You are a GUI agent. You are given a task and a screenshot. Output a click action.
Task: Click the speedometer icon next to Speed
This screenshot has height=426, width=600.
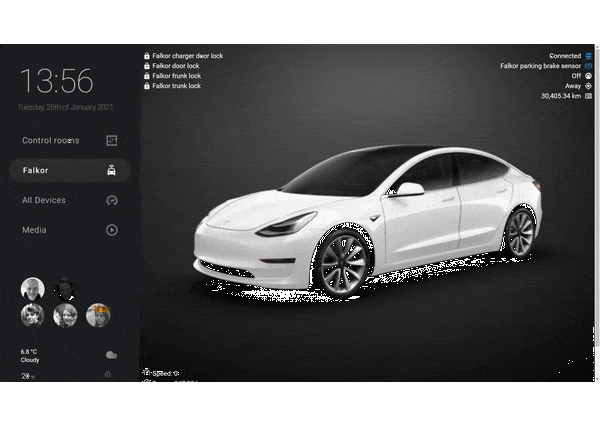[147, 372]
